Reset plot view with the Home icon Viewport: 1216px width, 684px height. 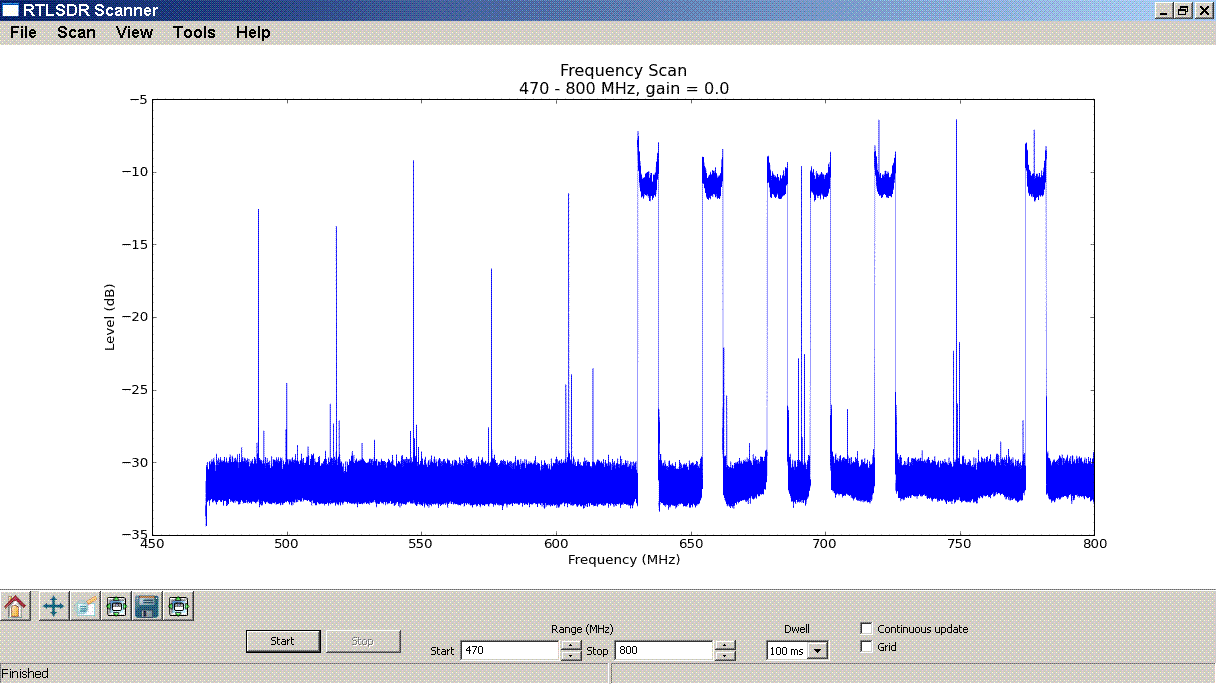(15, 606)
